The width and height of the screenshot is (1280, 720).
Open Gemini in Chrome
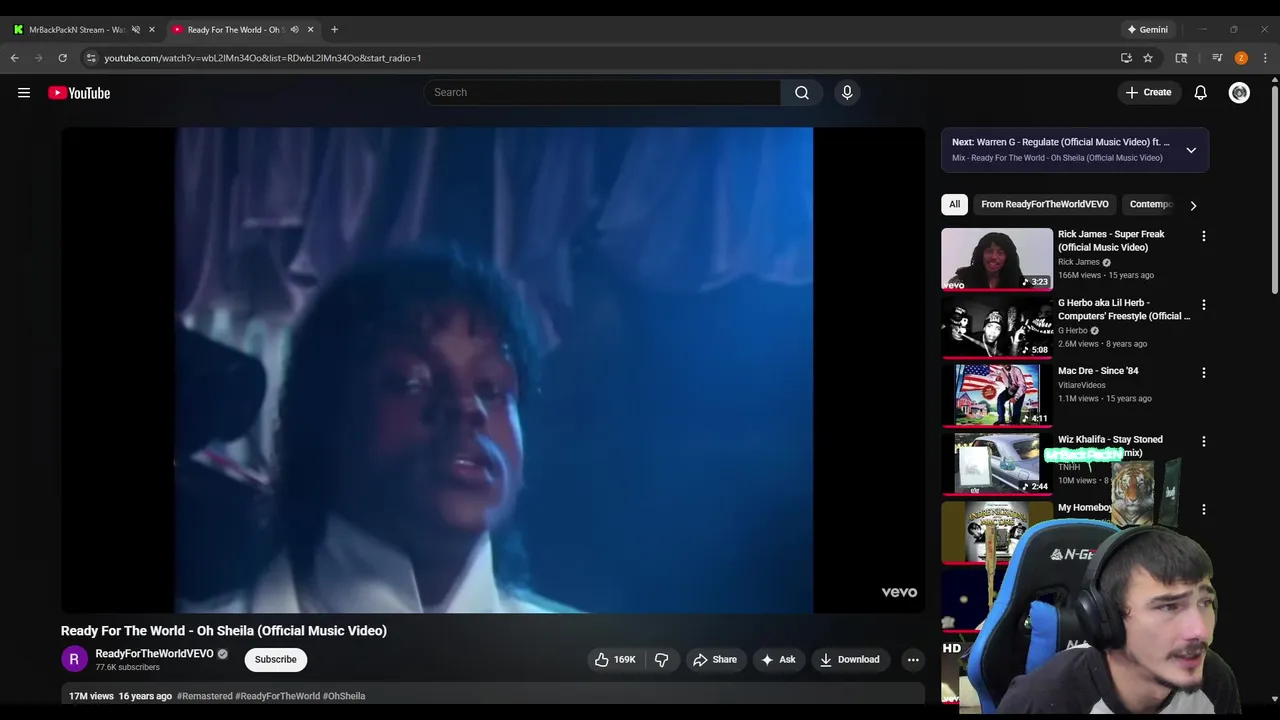point(1147,30)
